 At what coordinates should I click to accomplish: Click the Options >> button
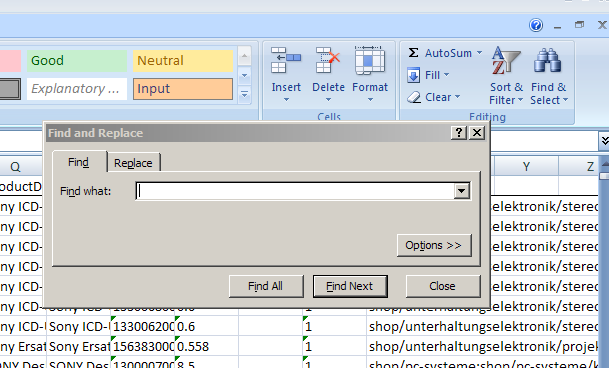(434, 245)
